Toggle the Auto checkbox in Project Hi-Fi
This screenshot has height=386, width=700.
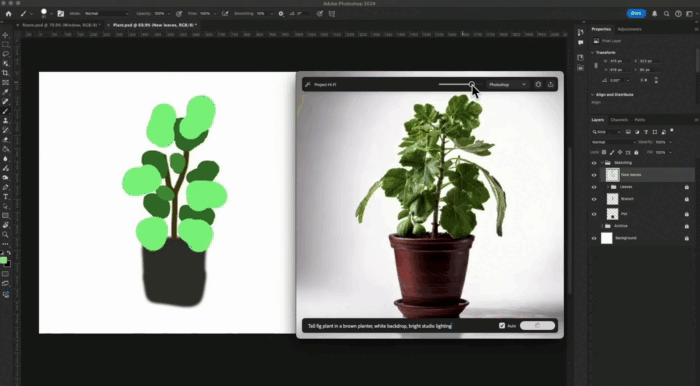502,326
